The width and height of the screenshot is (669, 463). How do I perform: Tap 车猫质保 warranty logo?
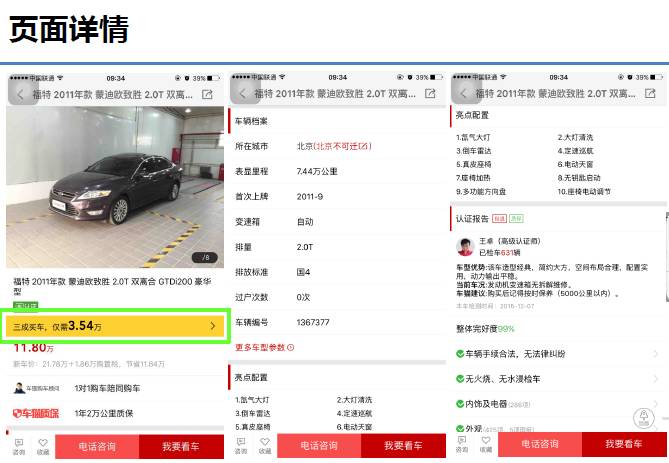(x=36, y=413)
